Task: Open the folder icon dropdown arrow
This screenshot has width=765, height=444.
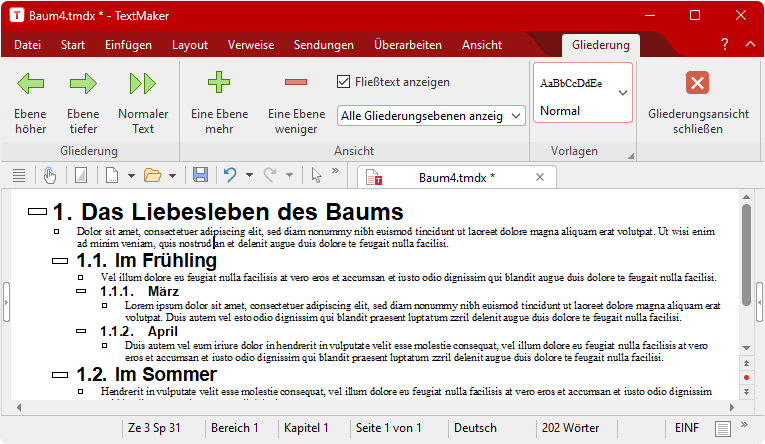Action: 174,176
